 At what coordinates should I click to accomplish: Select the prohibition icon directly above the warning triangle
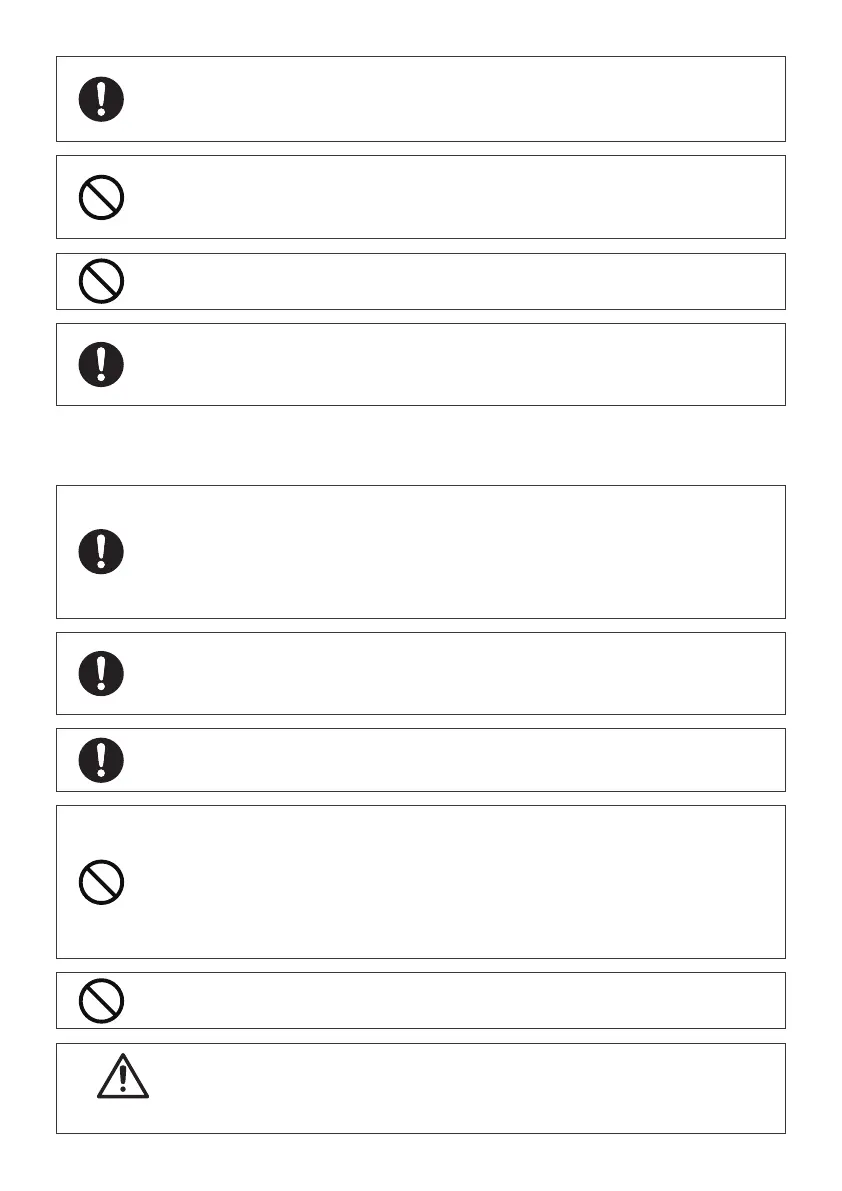101,1000
